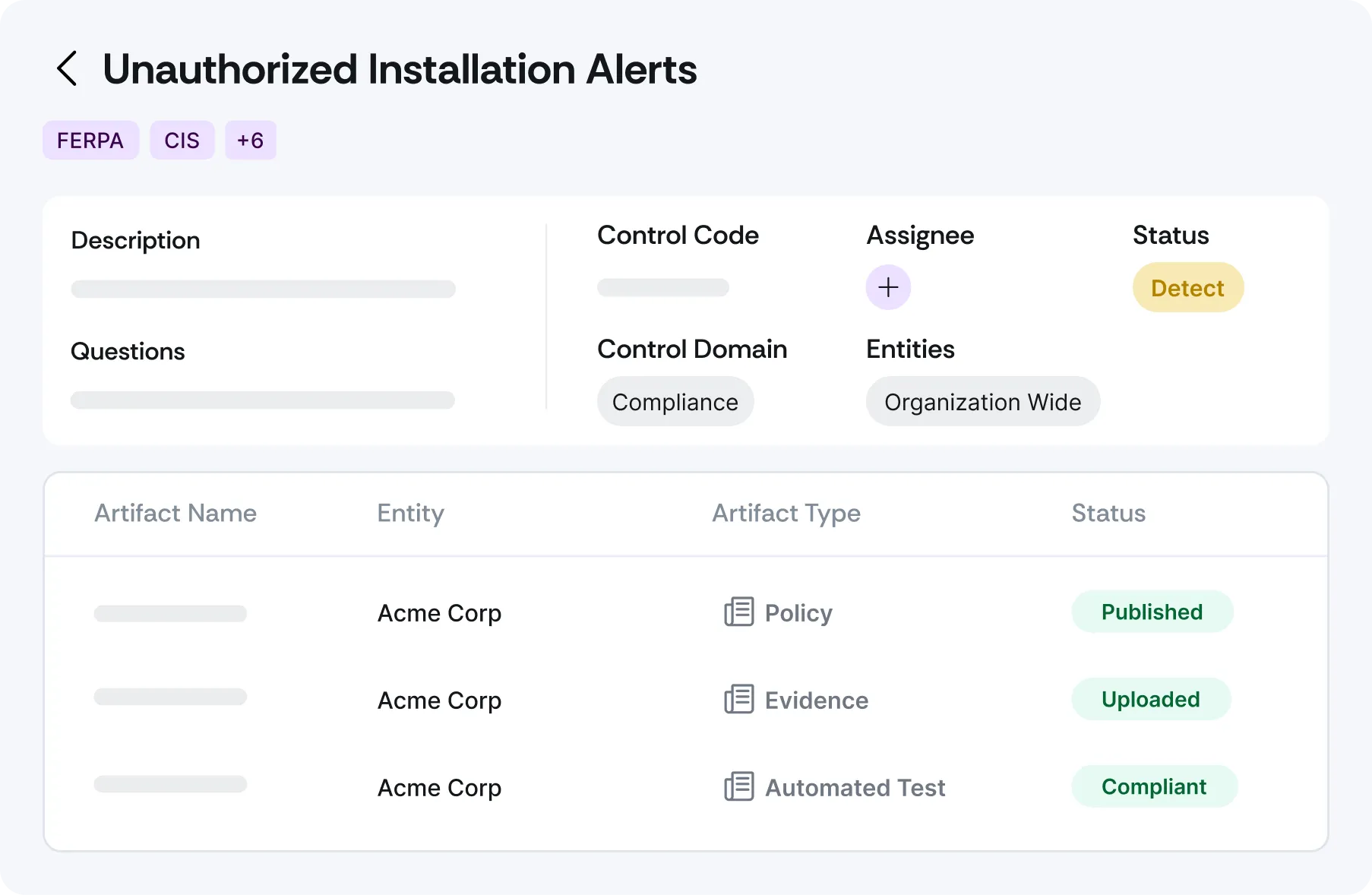Click the Organization Wide entities chip
The width and height of the screenshot is (1372, 895).
(x=982, y=402)
